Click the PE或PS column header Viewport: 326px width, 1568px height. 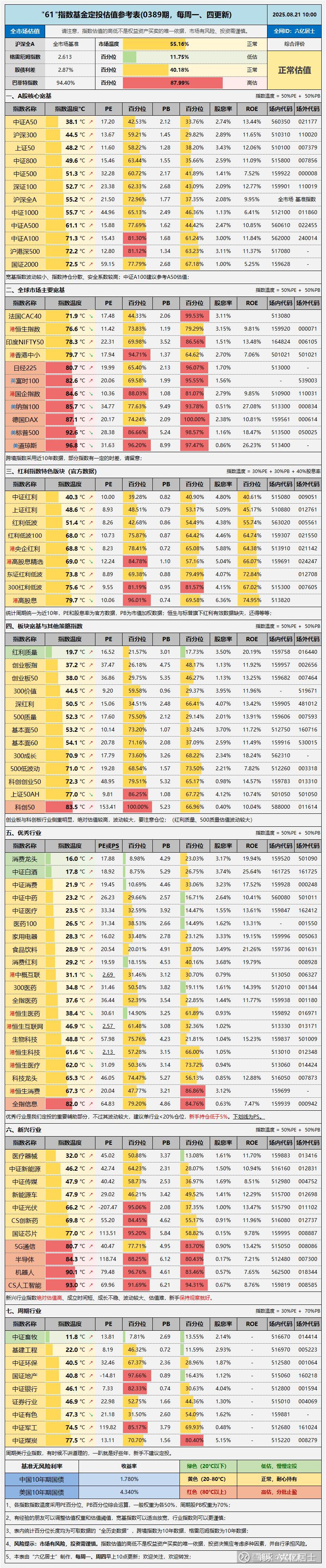pyautogui.click(x=108, y=846)
